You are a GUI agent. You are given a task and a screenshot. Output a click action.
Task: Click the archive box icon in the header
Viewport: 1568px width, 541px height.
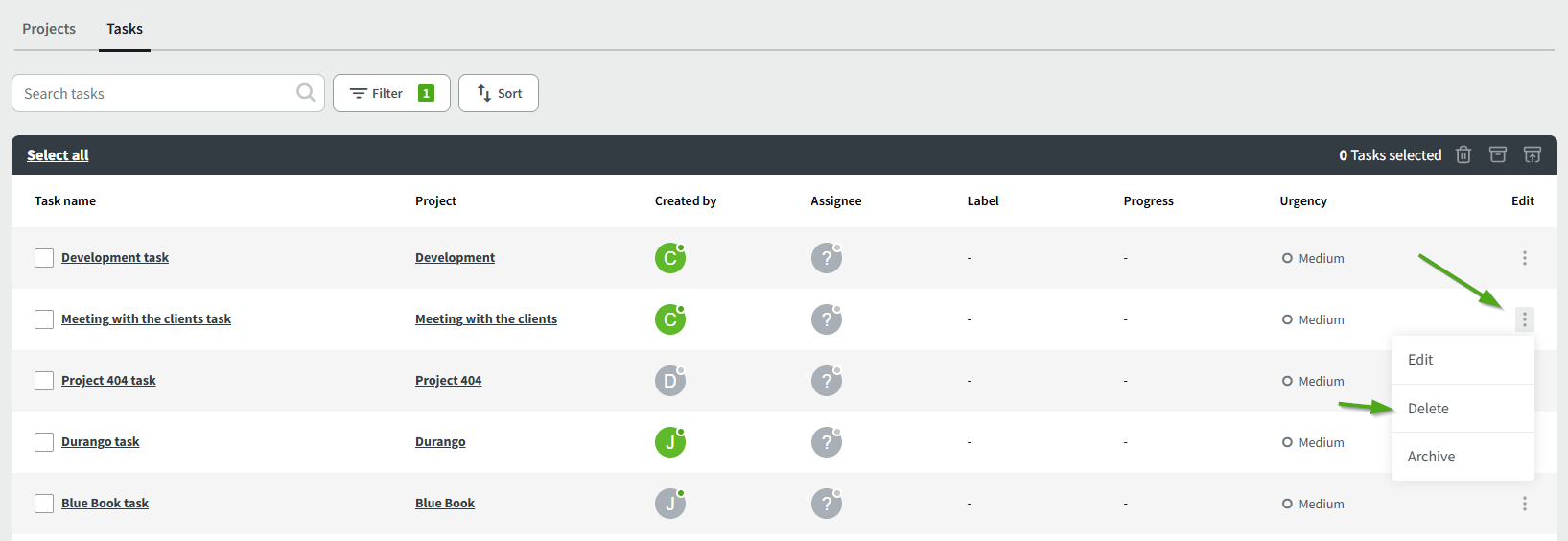[1498, 154]
